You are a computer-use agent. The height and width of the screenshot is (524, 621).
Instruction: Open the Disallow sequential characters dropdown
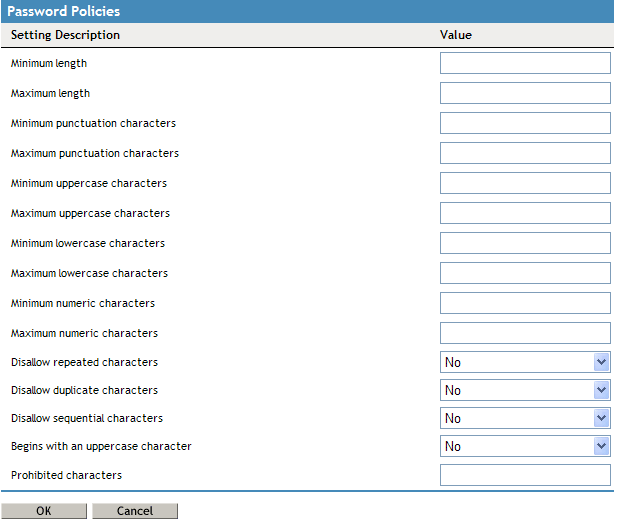(x=525, y=418)
